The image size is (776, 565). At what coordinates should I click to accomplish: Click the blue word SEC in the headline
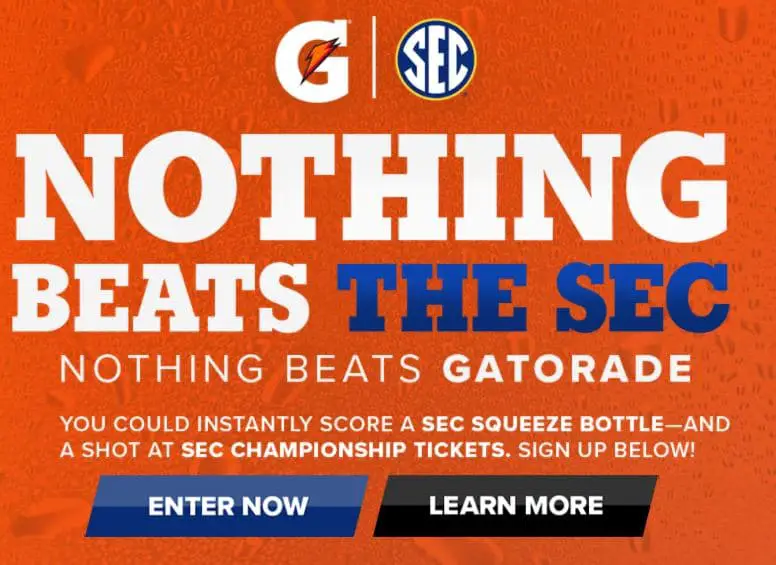tap(642, 297)
